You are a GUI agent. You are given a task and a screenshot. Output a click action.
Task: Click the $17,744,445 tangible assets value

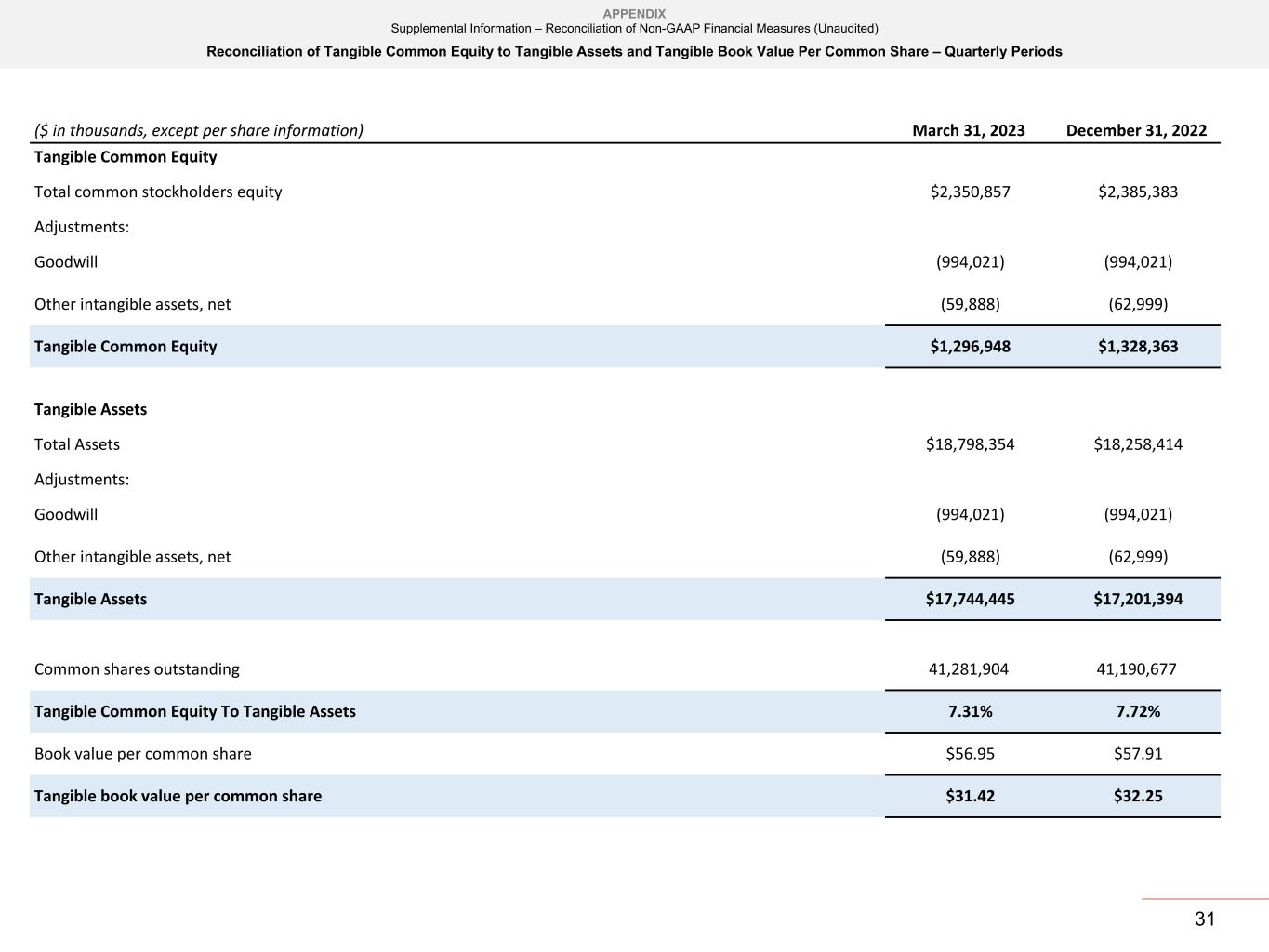coord(970,600)
